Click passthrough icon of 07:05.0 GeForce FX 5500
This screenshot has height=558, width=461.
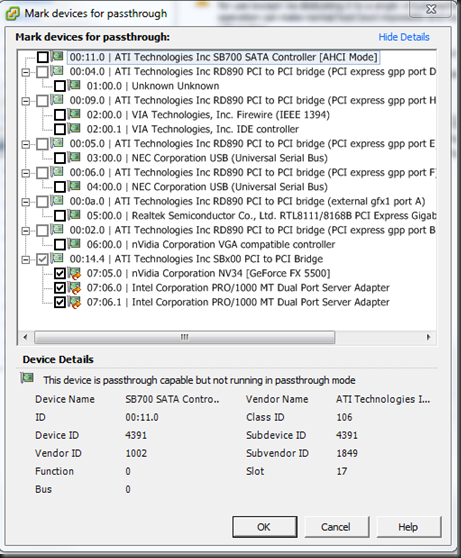coord(75,273)
